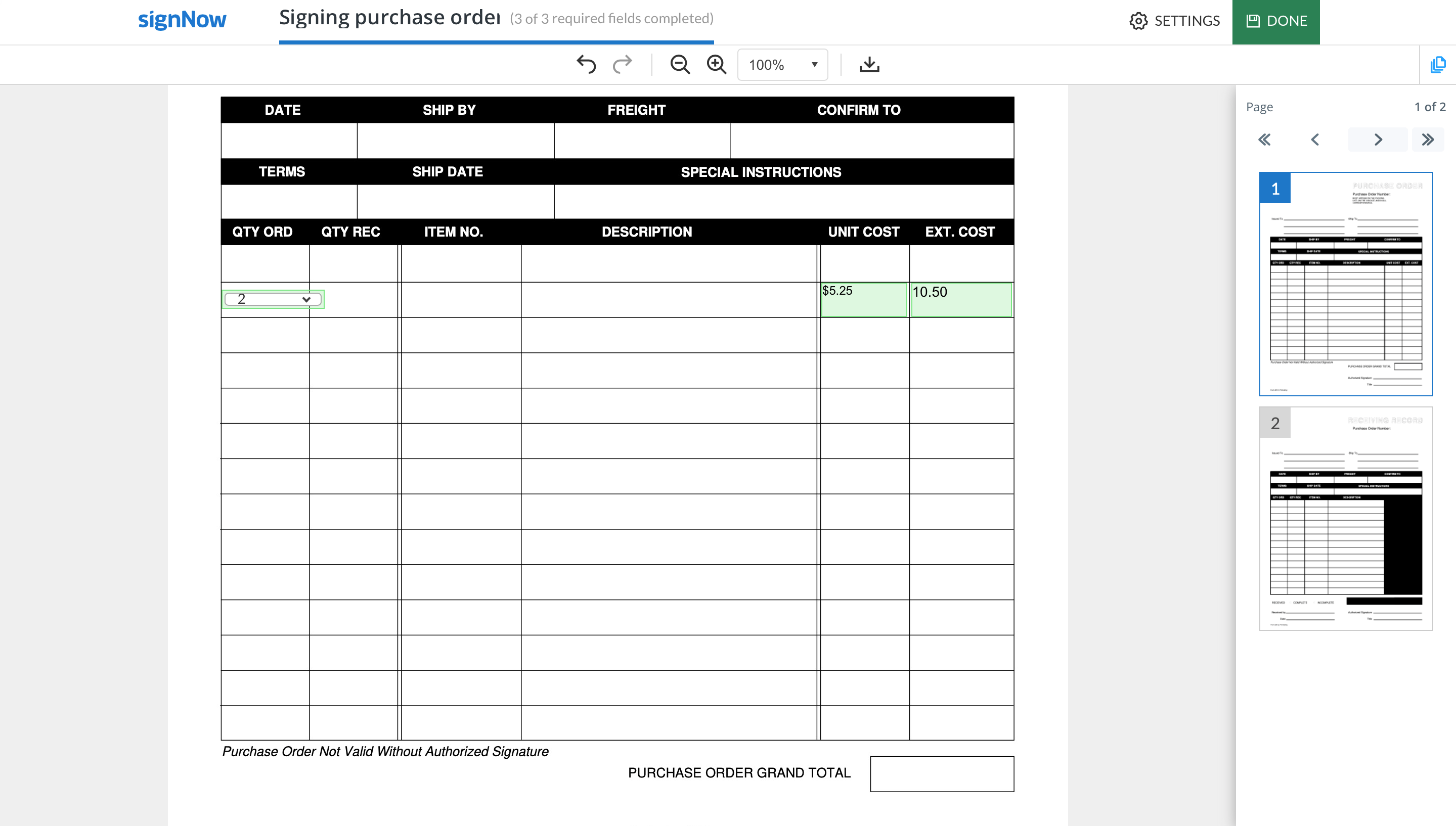Go to next page arrow
This screenshot has height=826, width=1456.
(x=1378, y=140)
